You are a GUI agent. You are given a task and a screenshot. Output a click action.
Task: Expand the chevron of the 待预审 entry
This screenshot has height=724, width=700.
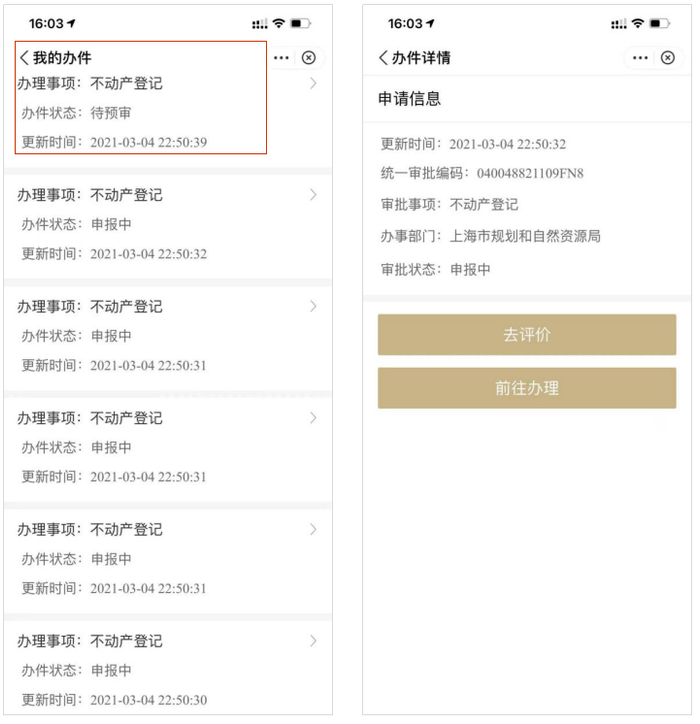(x=313, y=84)
